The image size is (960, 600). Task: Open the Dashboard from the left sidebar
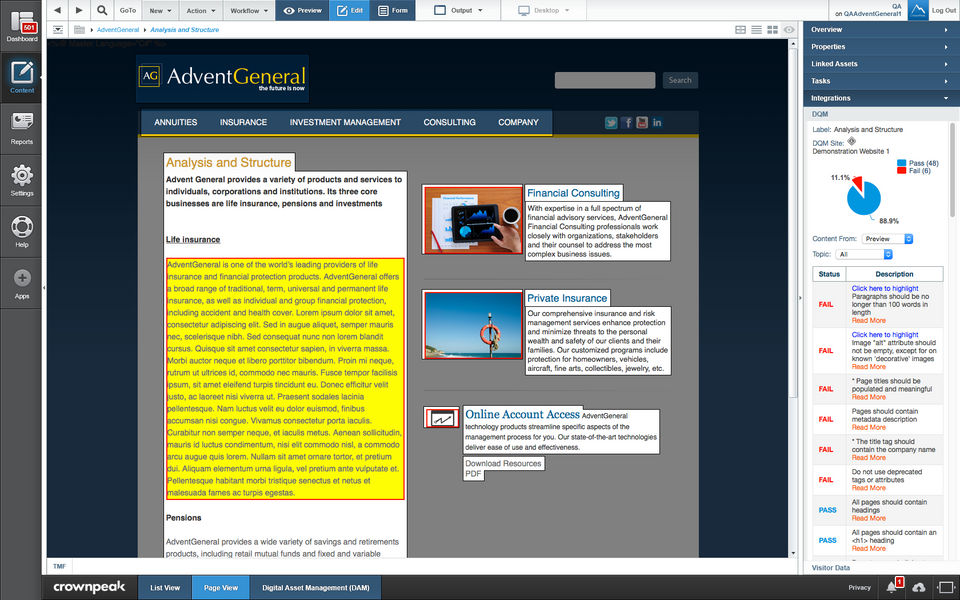21,26
